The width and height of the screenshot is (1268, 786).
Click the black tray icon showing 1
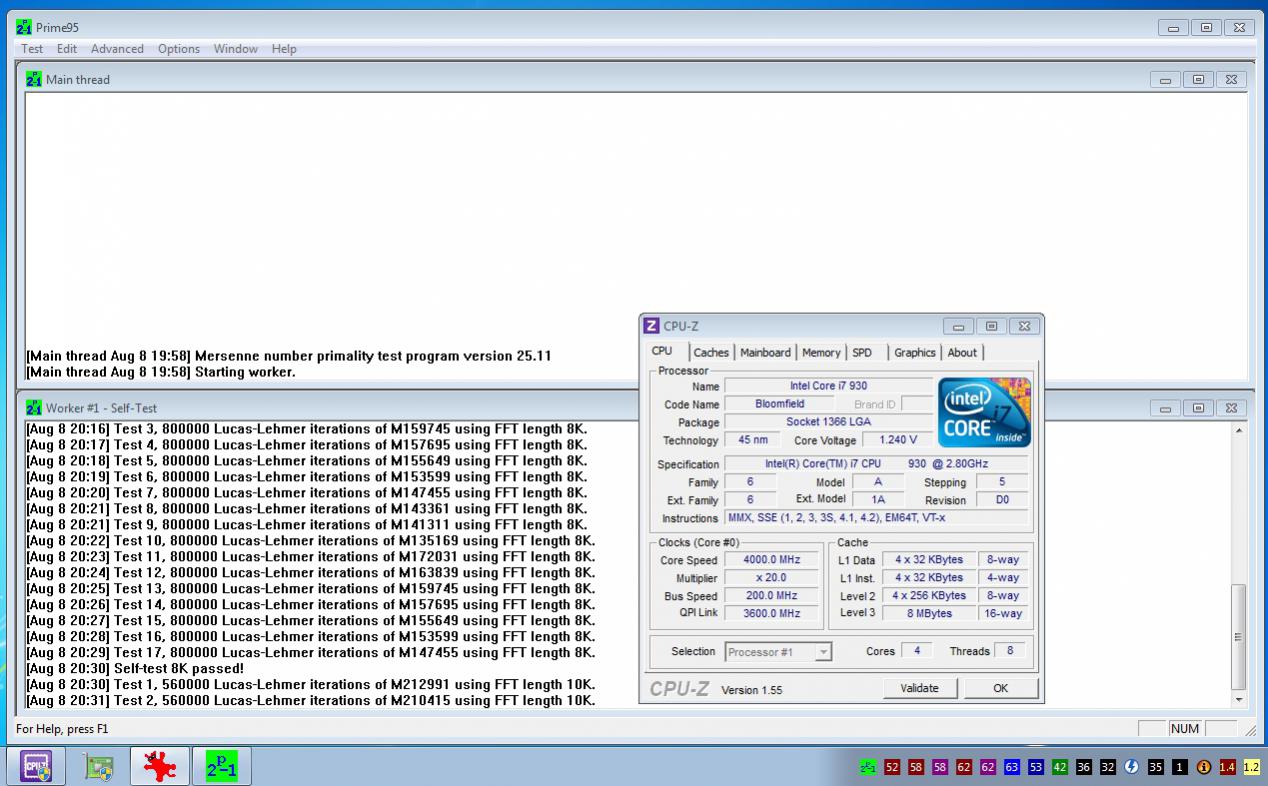(x=1180, y=767)
